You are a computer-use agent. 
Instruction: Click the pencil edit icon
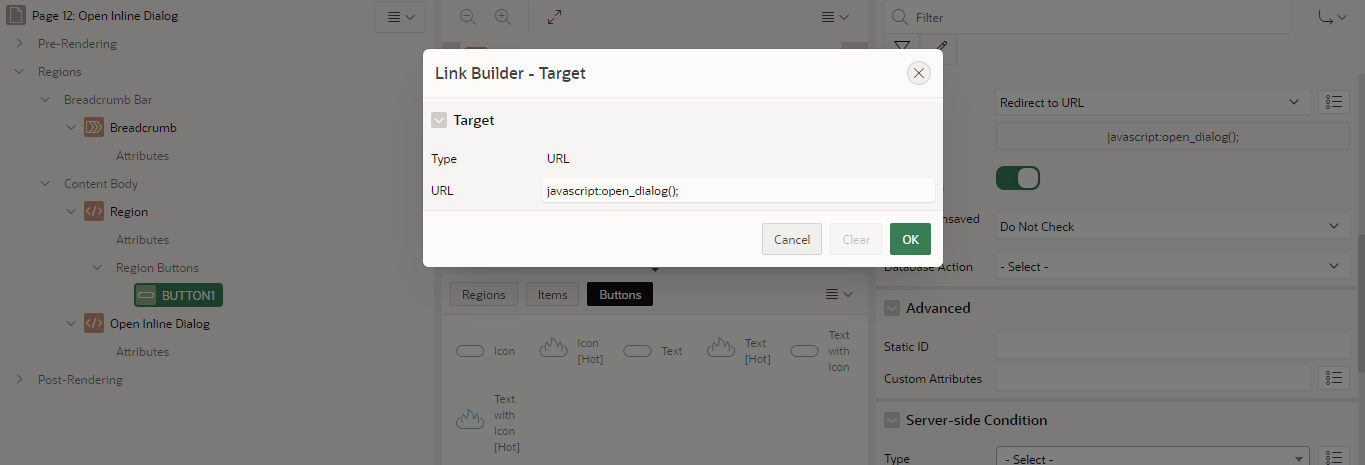[x=939, y=46]
